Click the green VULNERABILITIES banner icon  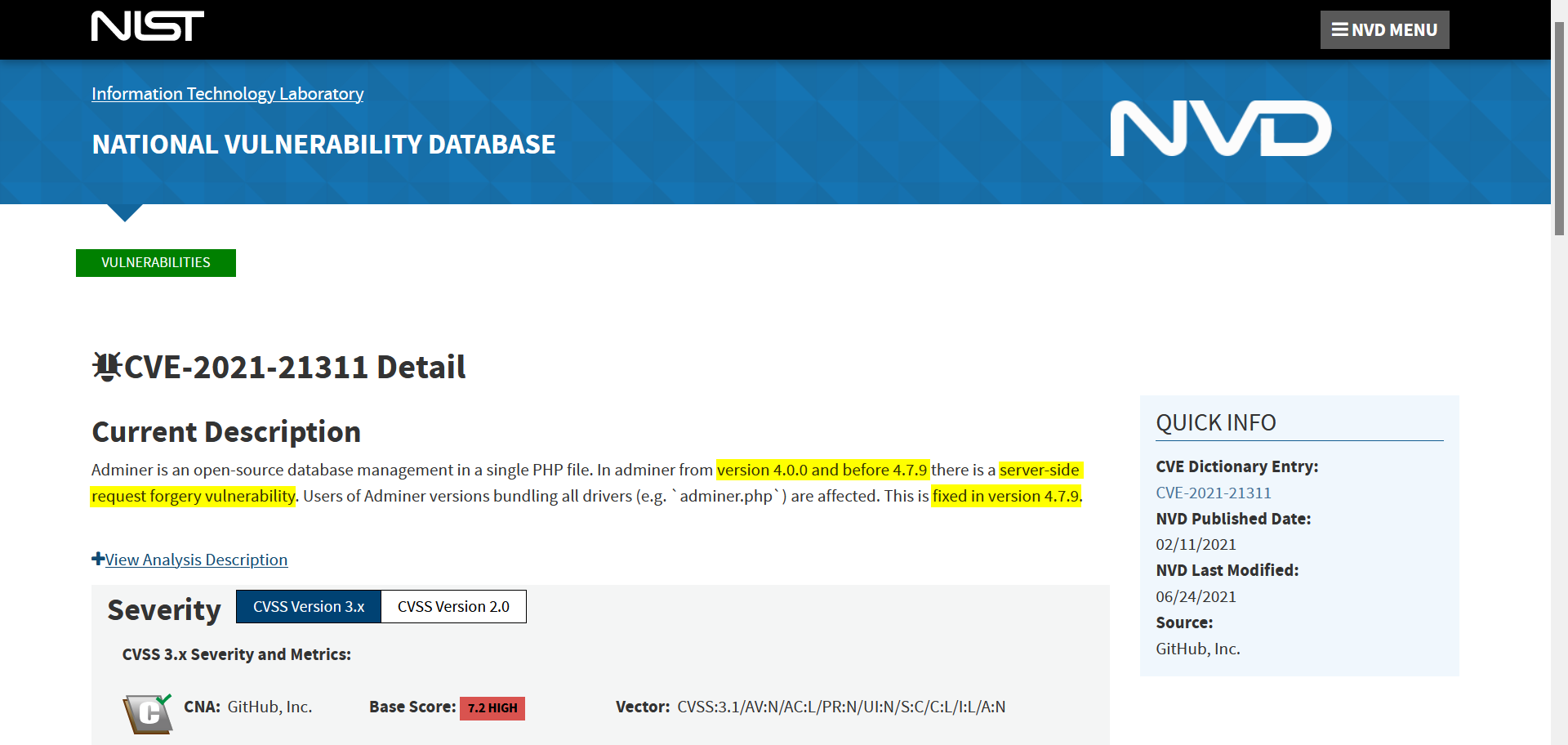[x=155, y=262]
